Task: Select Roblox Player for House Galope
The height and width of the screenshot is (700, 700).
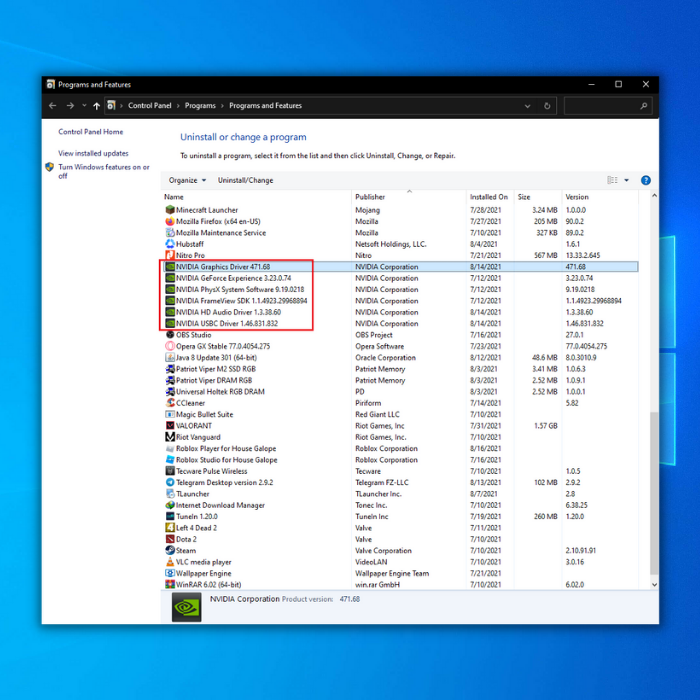Action: click(x=400, y=448)
